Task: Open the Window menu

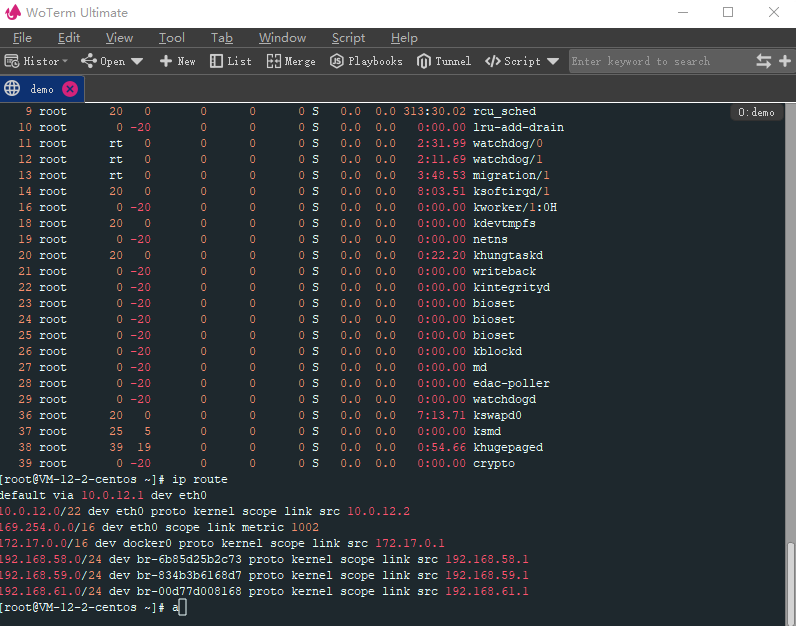Action: tap(282, 38)
